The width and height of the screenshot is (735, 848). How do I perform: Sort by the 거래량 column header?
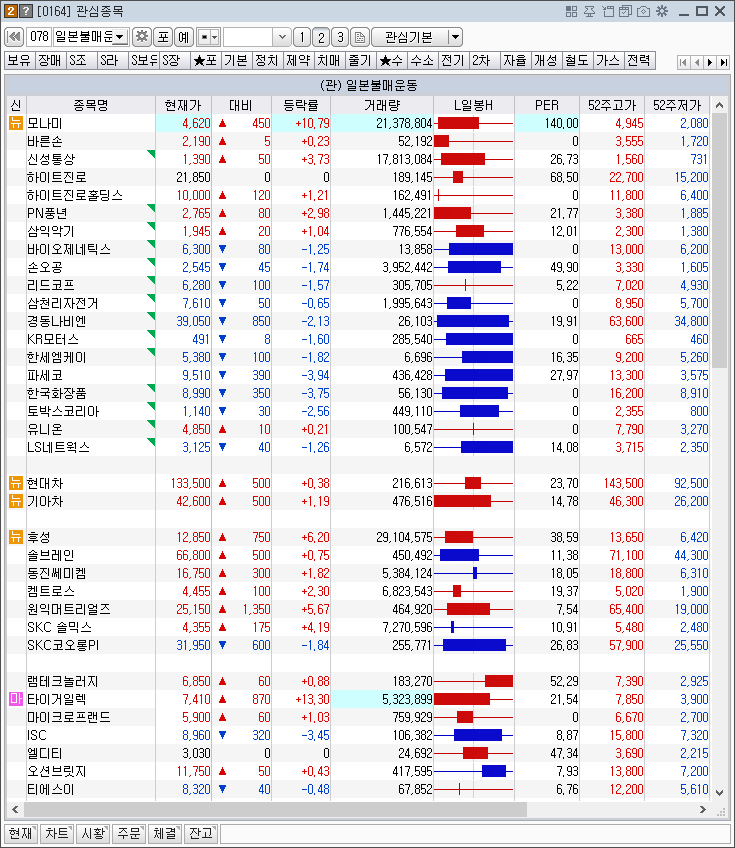pyautogui.click(x=382, y=105)
